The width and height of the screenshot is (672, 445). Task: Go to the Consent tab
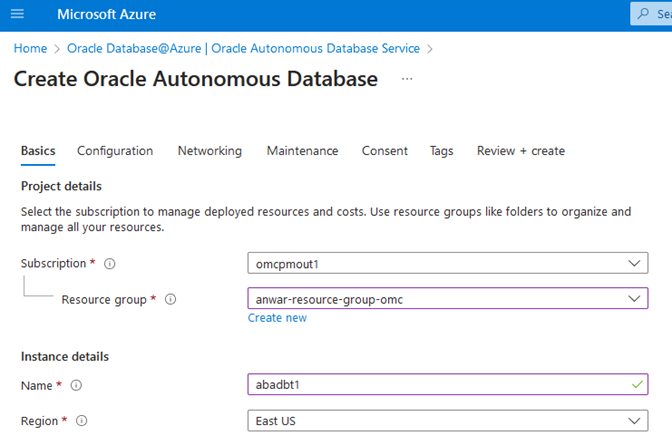[x=385, y=151]
